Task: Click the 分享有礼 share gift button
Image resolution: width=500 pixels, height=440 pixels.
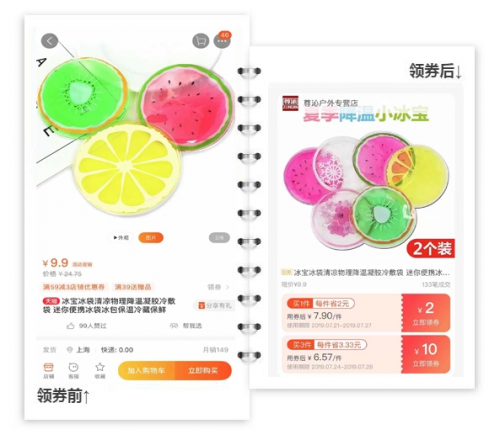Action: pyautogui.click(x=214, y=305)
